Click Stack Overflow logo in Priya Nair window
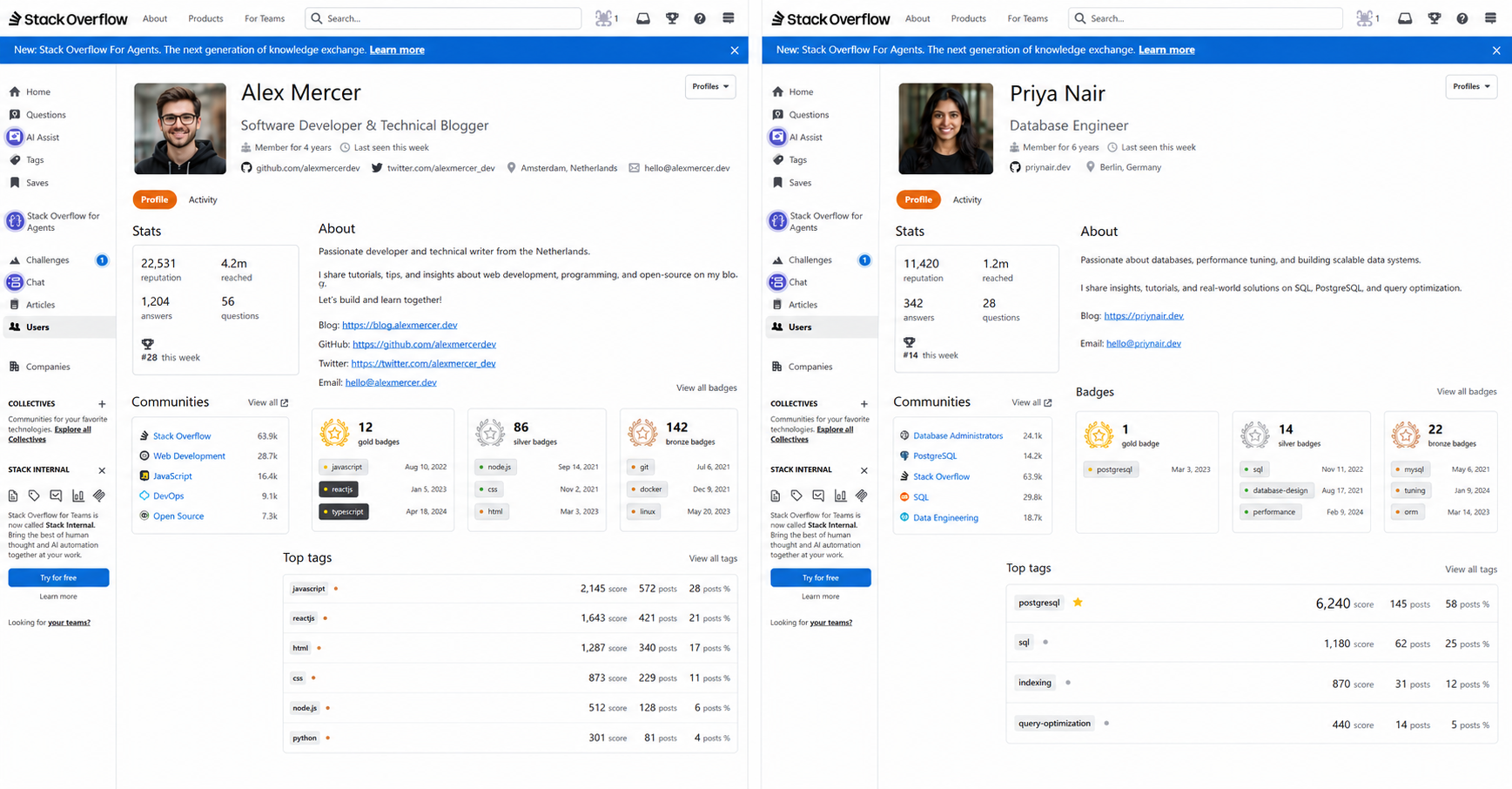 pos(830,18)
